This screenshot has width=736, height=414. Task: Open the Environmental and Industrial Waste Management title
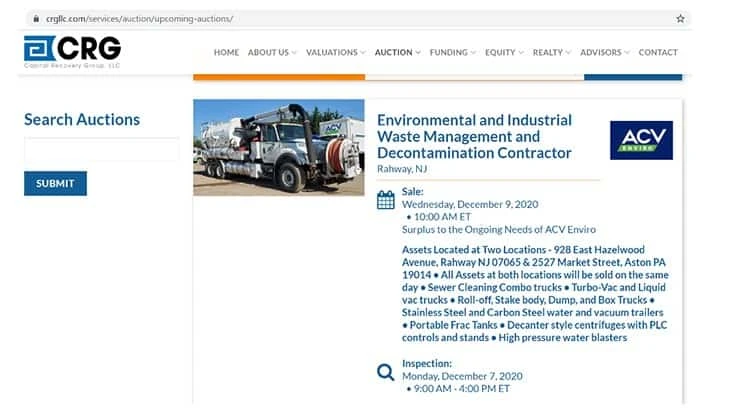point(474,137)
